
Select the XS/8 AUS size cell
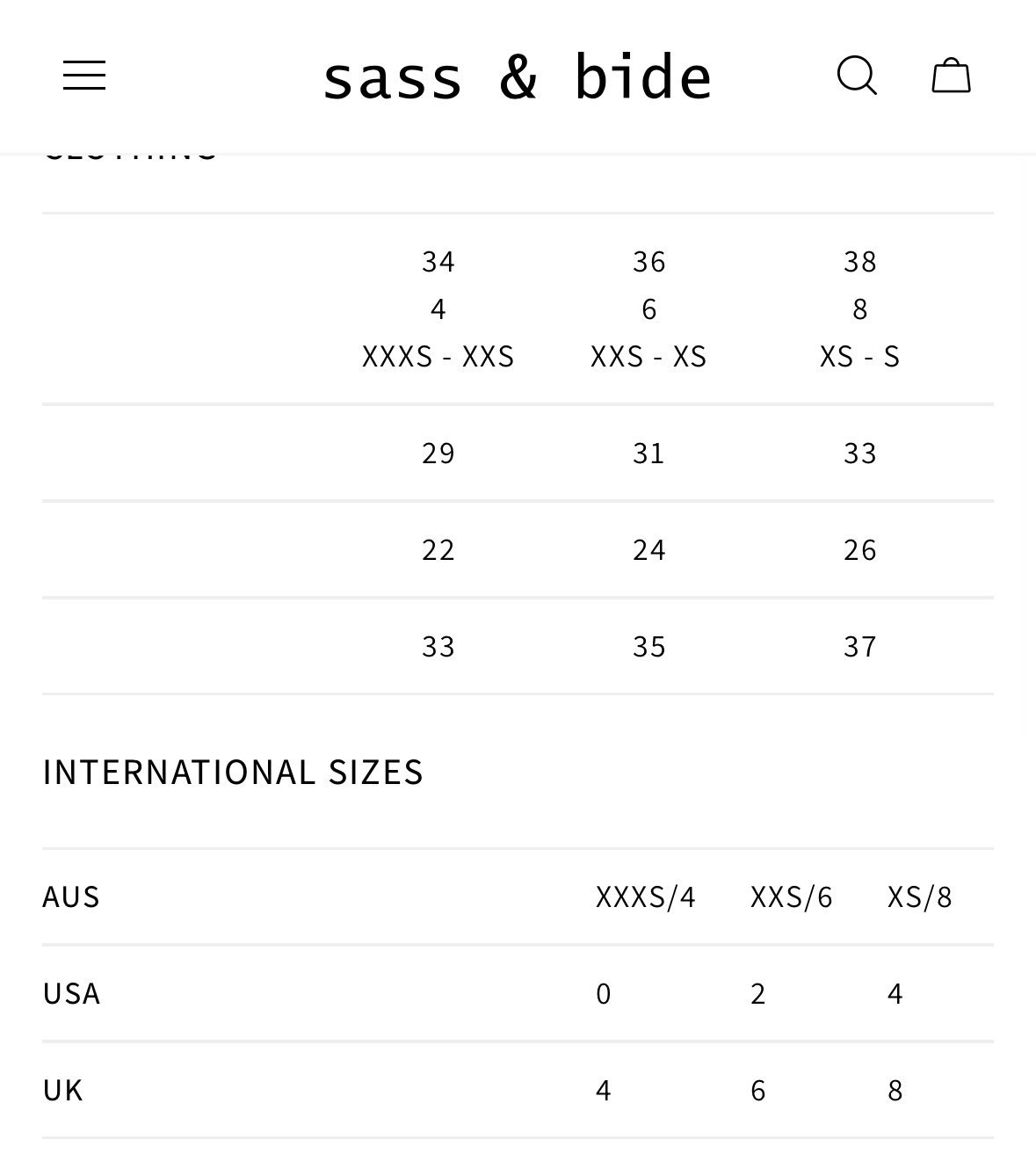pos(920,897)
